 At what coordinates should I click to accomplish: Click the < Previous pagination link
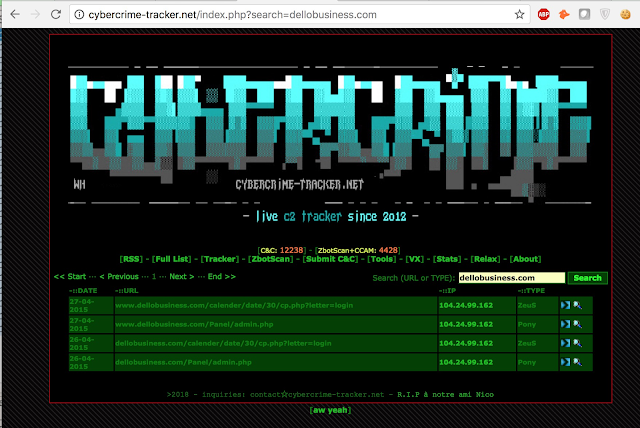click(x=119, y=277)
